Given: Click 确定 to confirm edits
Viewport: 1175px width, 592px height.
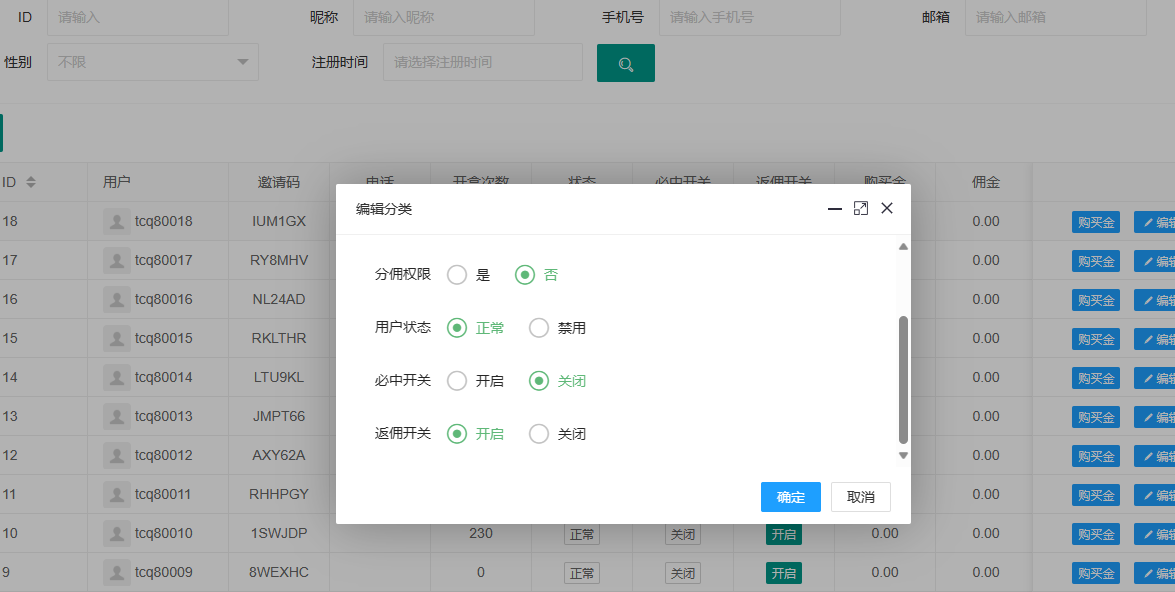Looking at the screenshot, I should point(790,497).
